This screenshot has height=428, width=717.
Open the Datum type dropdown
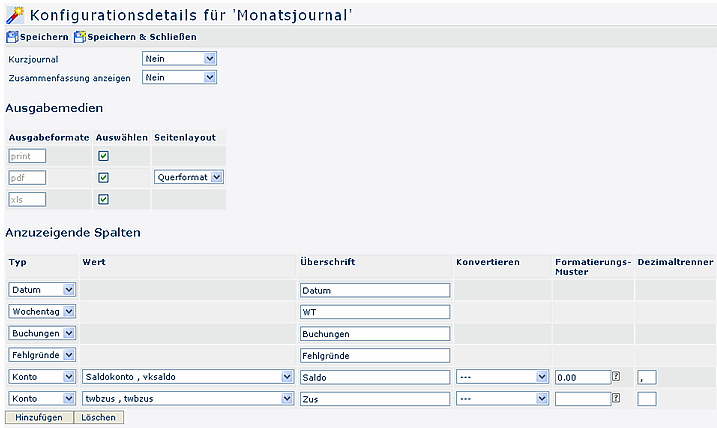point(42,289)
